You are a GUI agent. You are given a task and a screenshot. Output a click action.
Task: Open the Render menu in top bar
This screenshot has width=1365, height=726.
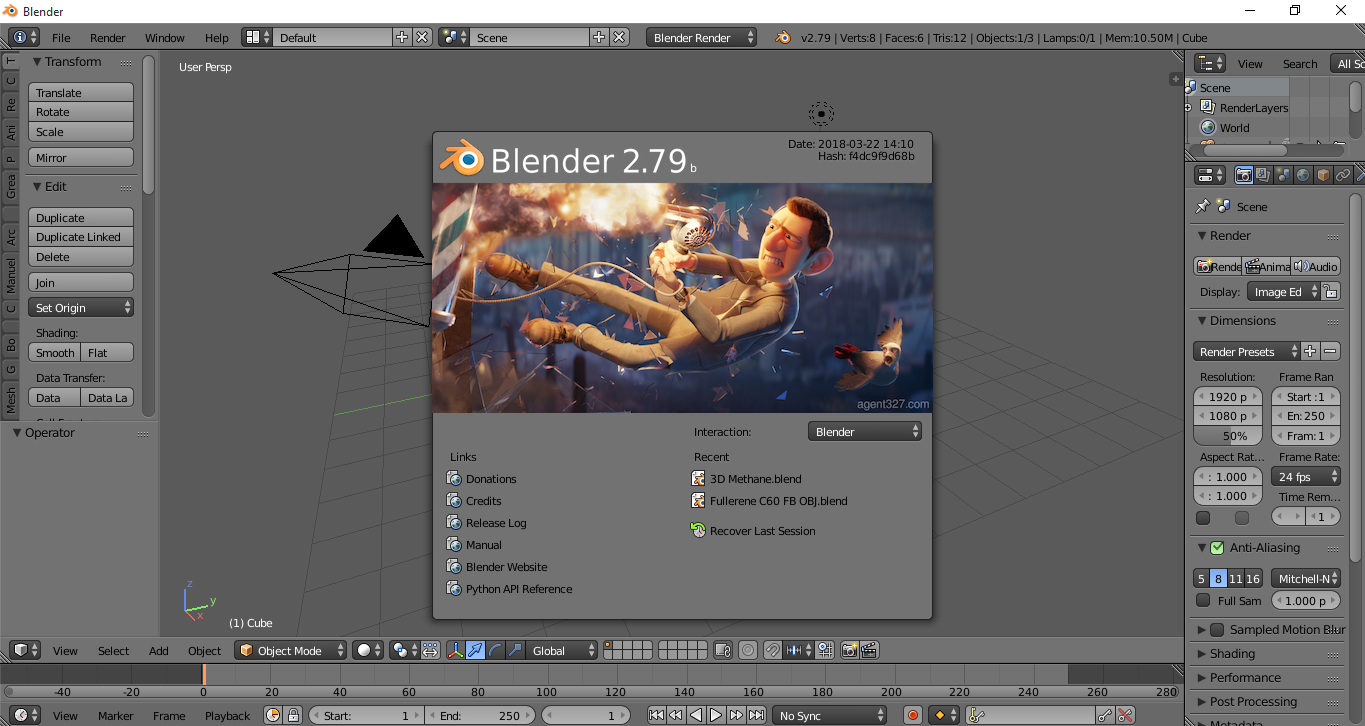point(108,38)
